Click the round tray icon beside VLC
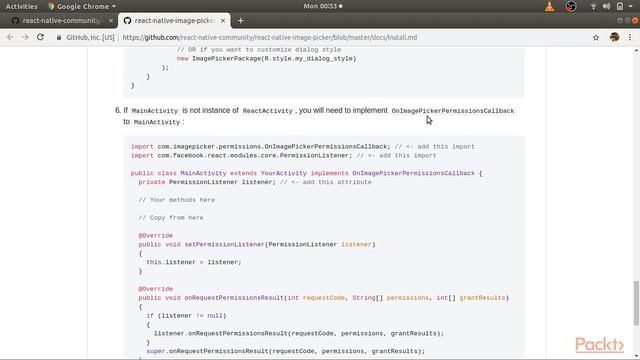This screenshot has height=360, width=640. click(571, 6)
